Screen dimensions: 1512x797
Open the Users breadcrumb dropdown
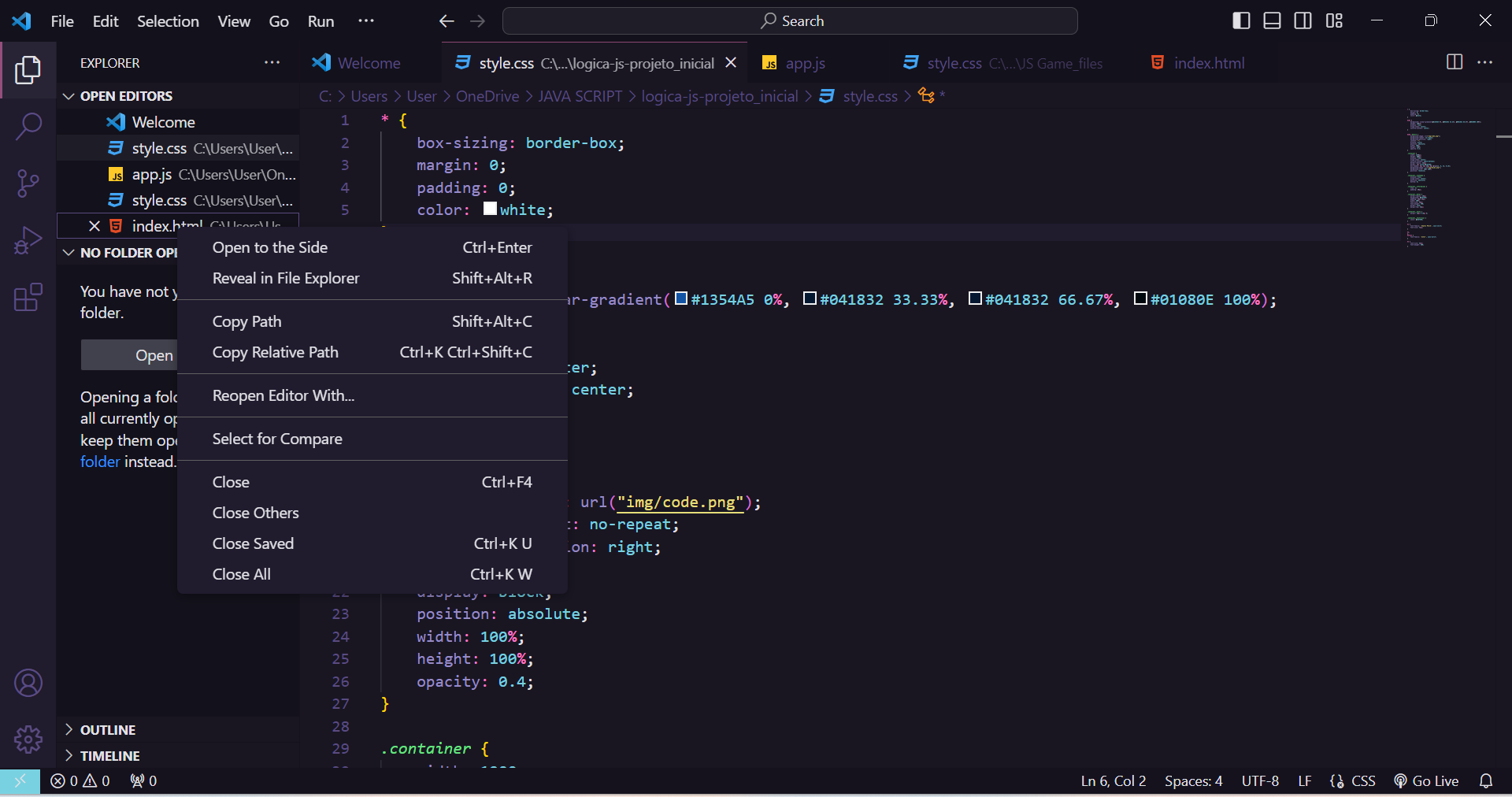369,95
